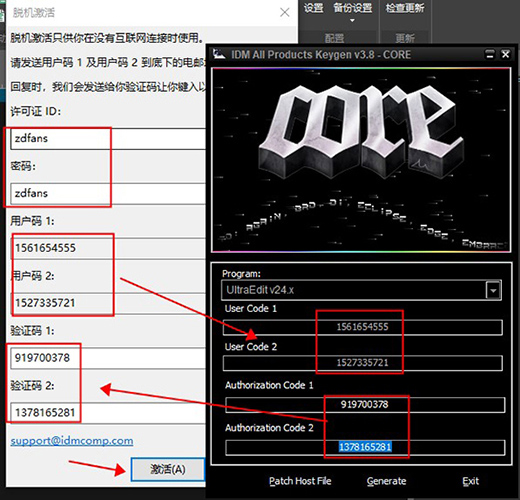This screenshot has width=520, height=500.
Task: Click the keygen title bar app icon
Action: (219, 54)
